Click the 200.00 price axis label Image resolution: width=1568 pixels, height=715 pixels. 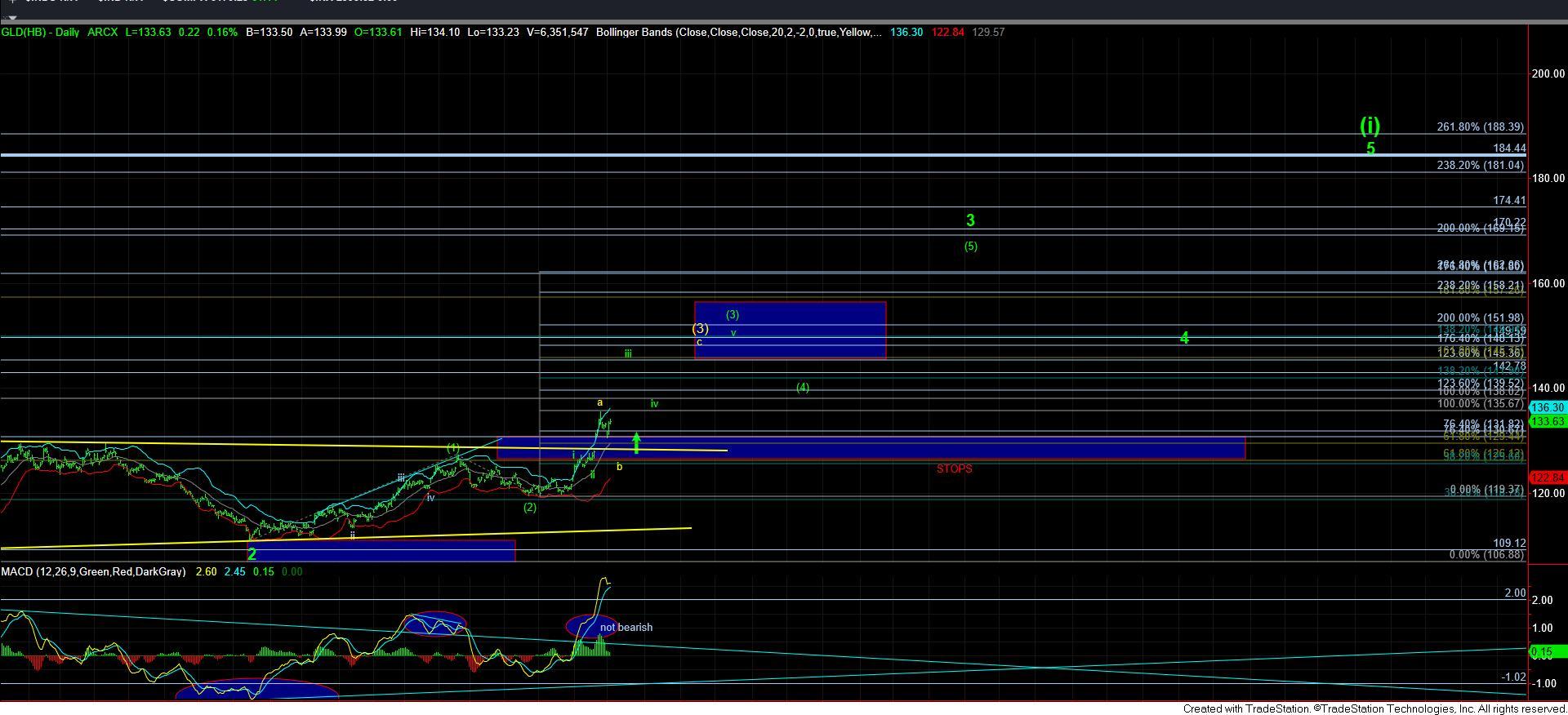pos(1548,73)
